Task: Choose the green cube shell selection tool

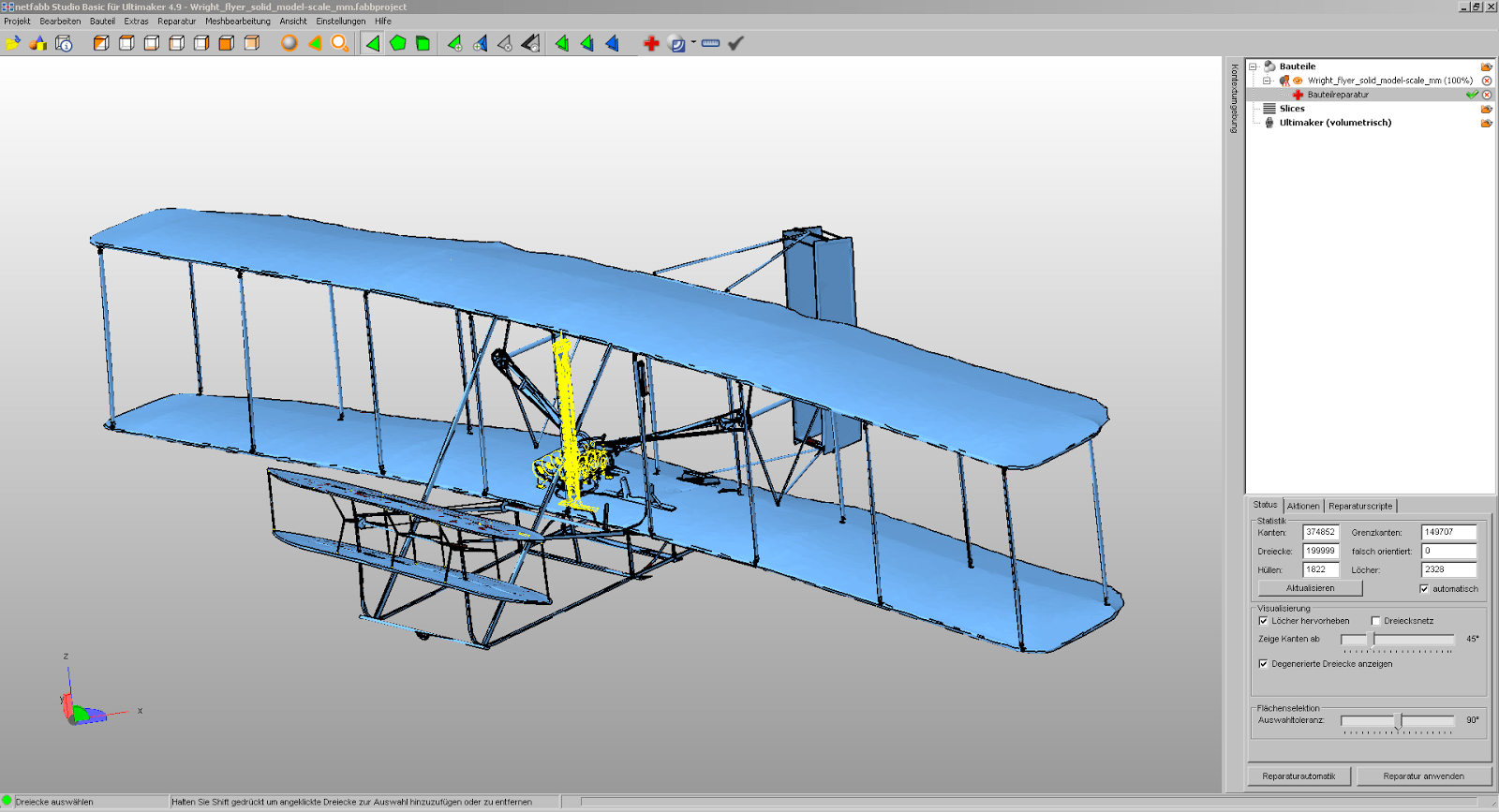Action: (423, 43)
